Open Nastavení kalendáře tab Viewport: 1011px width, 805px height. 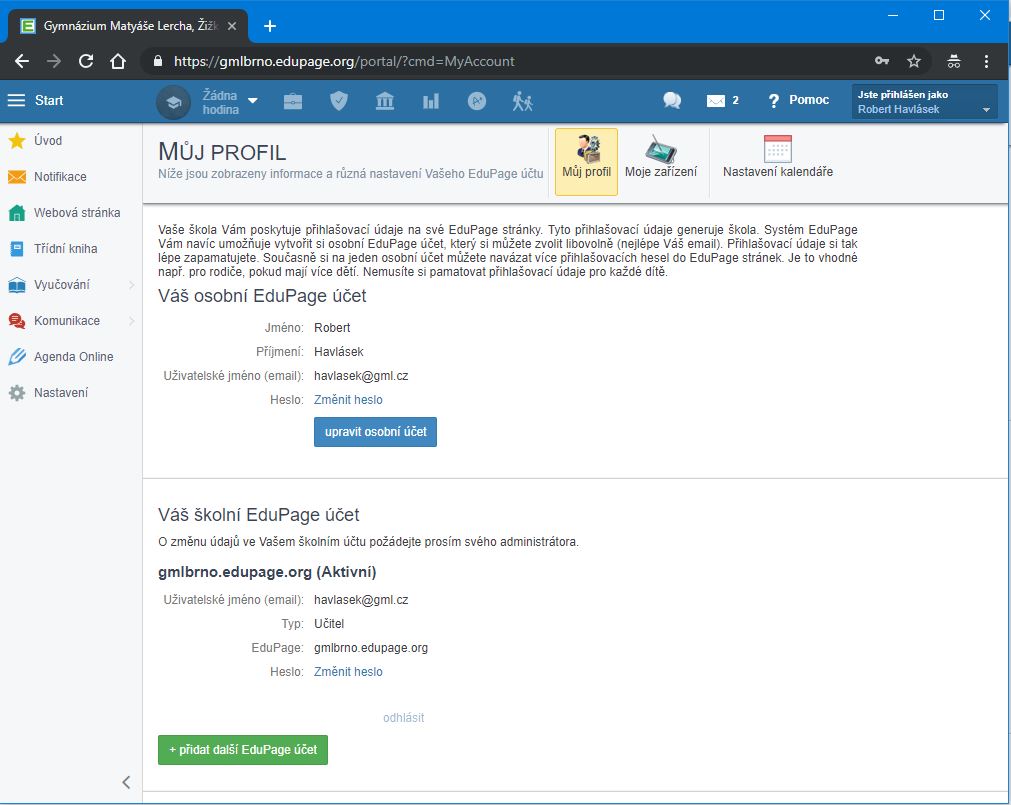pos(777,159)
